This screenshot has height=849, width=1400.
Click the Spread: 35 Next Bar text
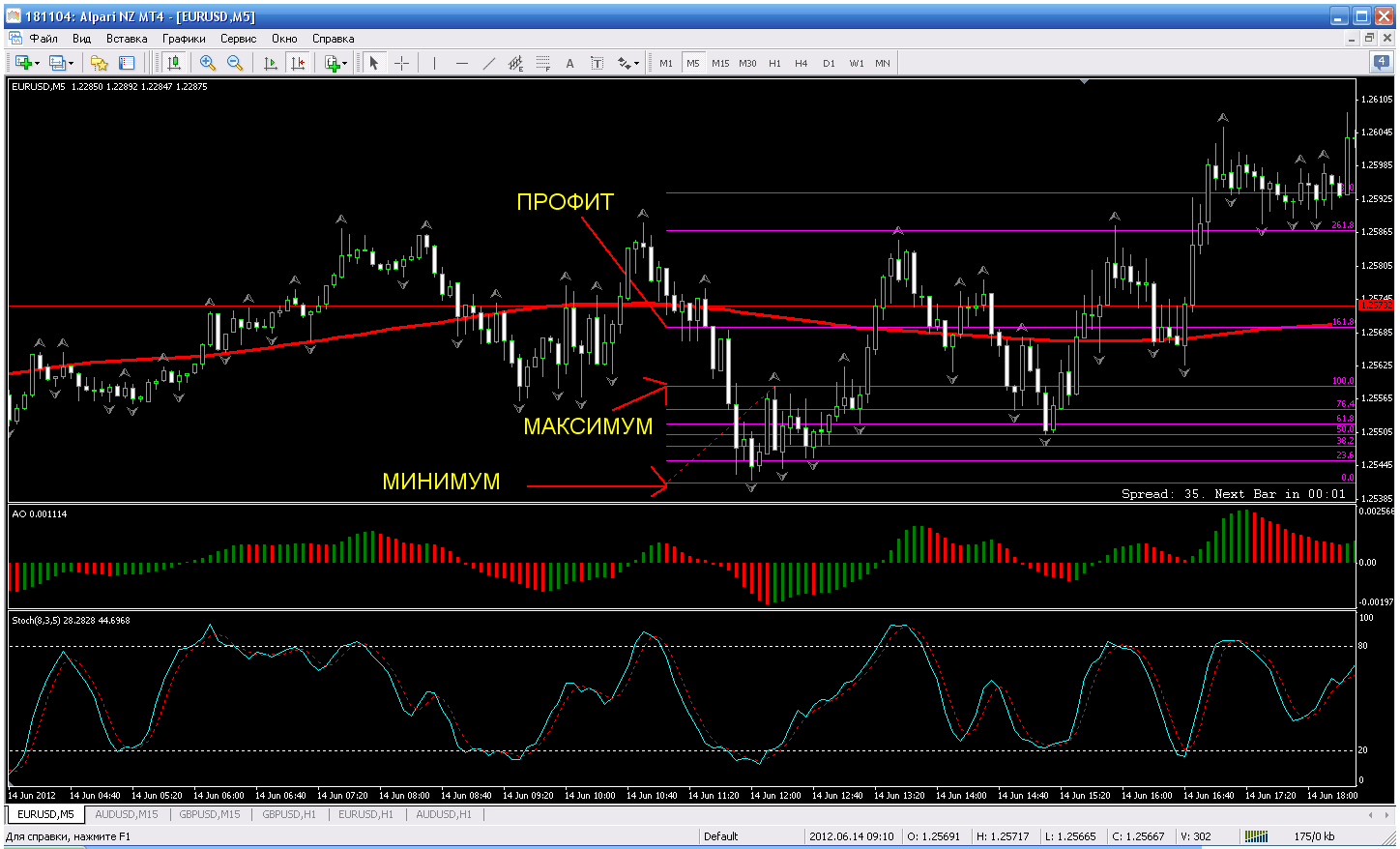click(x=1234, y=493)
